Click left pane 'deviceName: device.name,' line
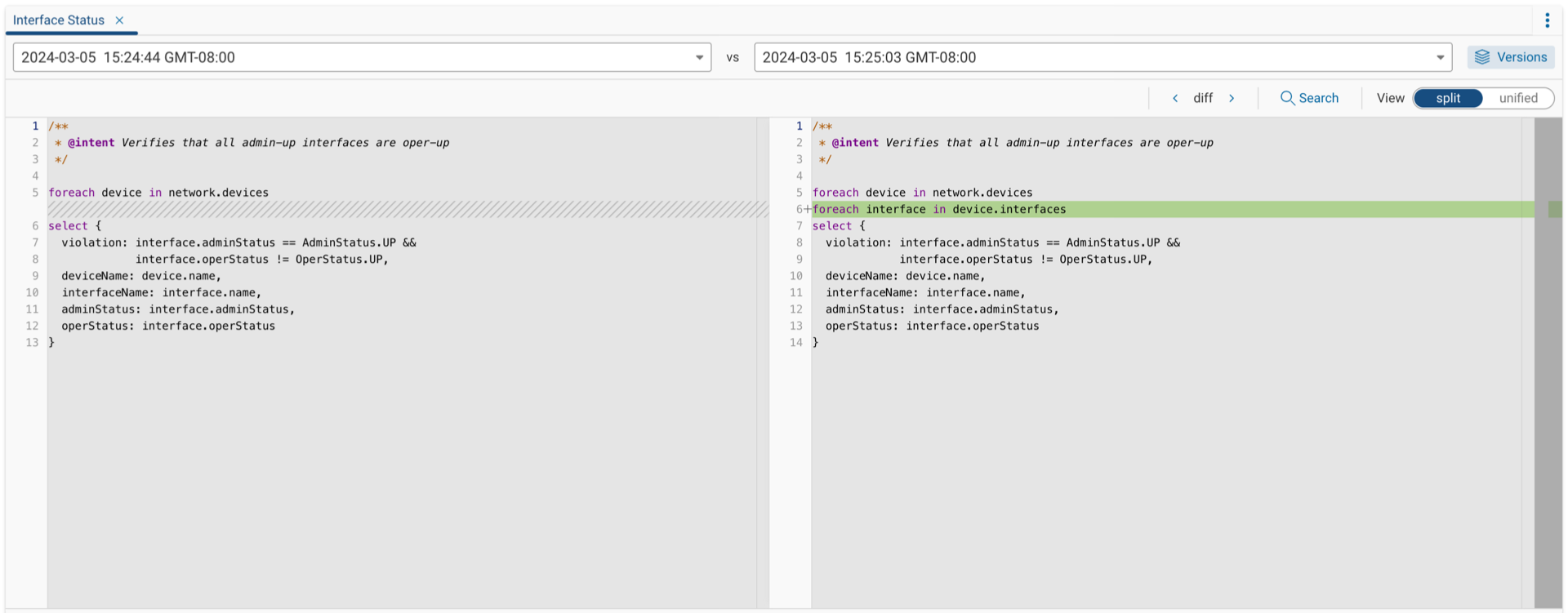Screen dimensions: 1568x613 [x=141, y=276]
